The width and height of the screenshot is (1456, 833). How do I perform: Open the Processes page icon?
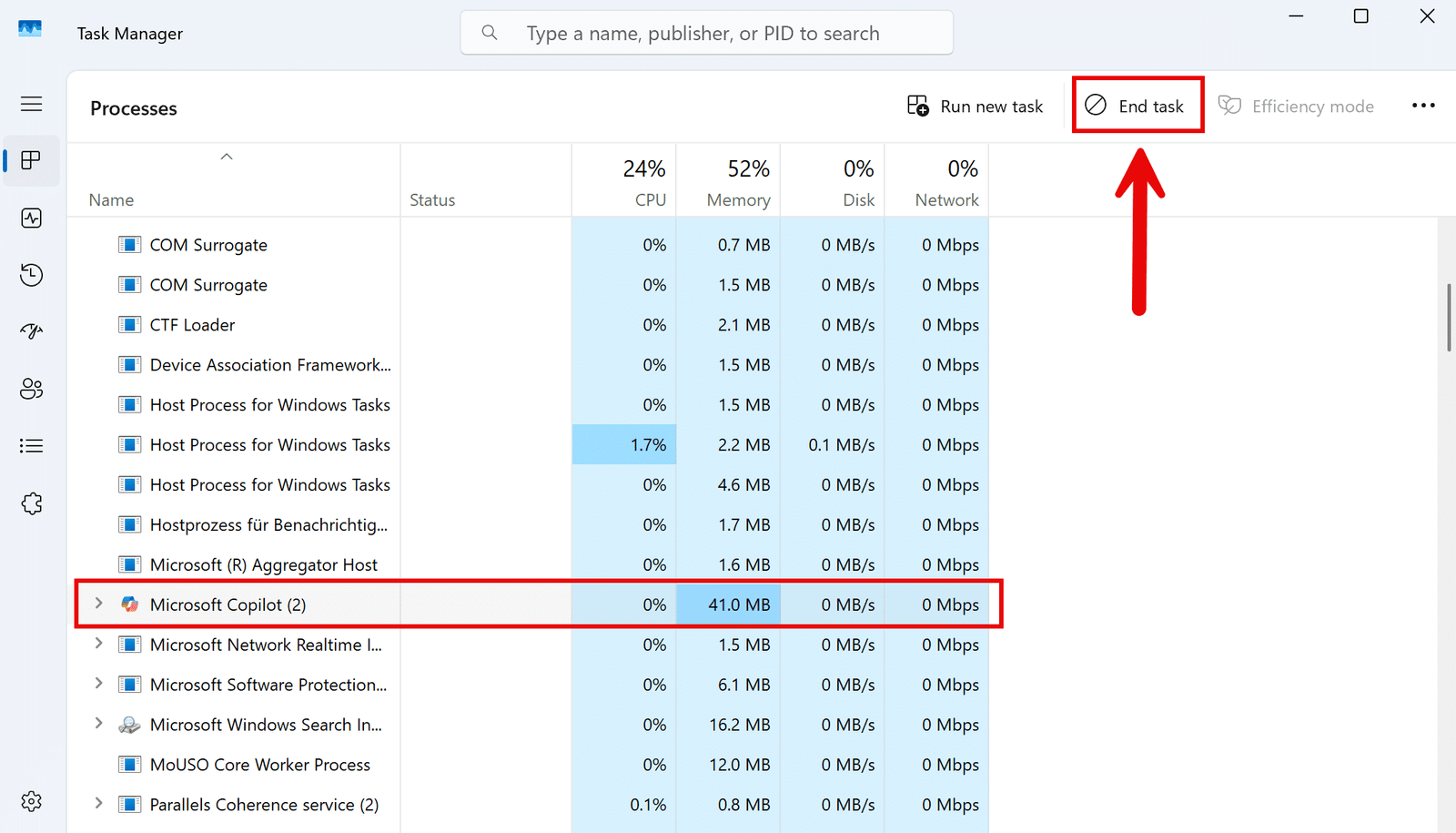pos(31,161)
